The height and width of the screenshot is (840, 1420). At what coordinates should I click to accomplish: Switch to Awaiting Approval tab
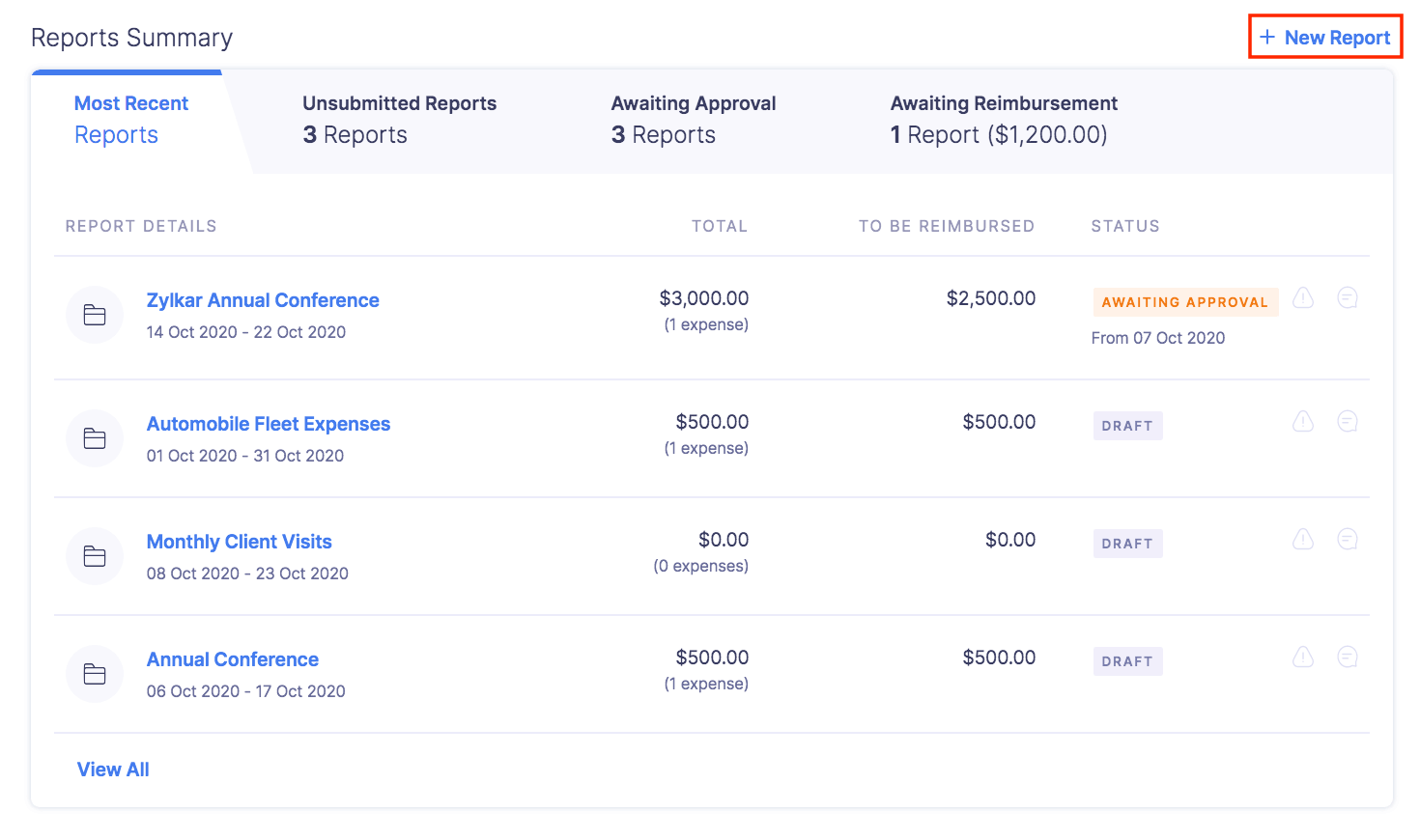point(693,120)
